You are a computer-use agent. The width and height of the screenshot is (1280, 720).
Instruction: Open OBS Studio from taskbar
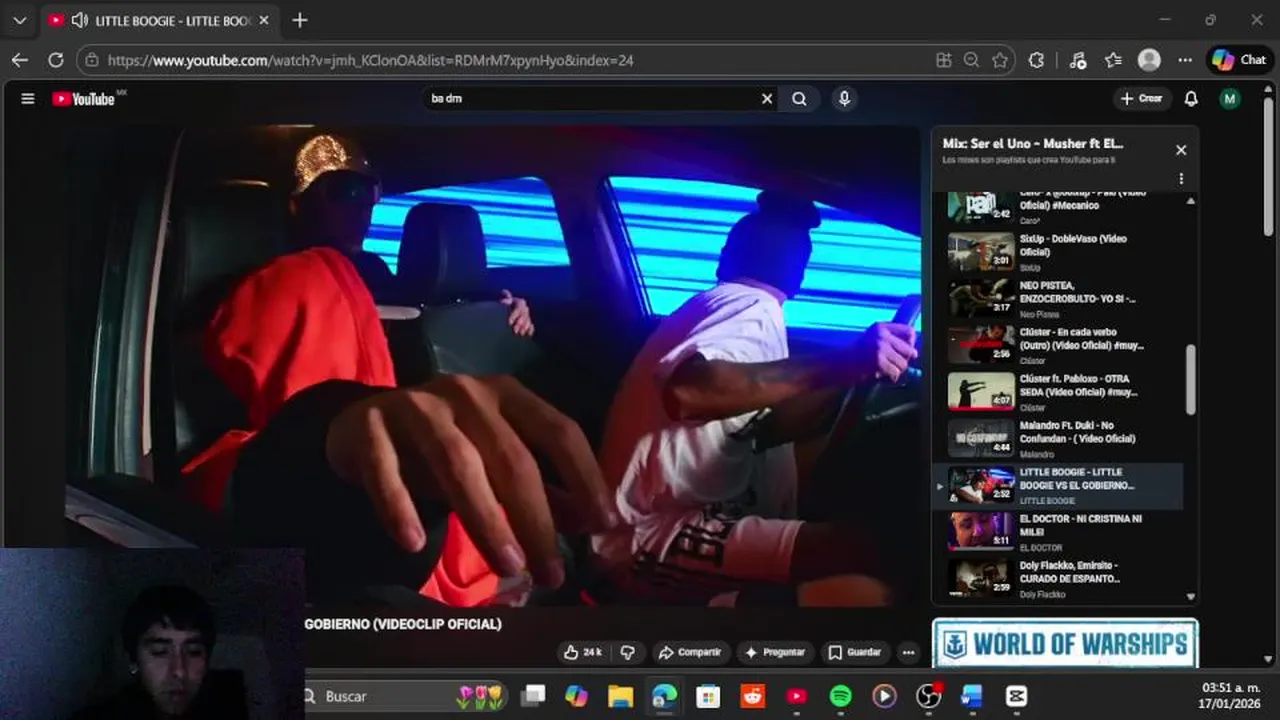(x=929, y=696)
